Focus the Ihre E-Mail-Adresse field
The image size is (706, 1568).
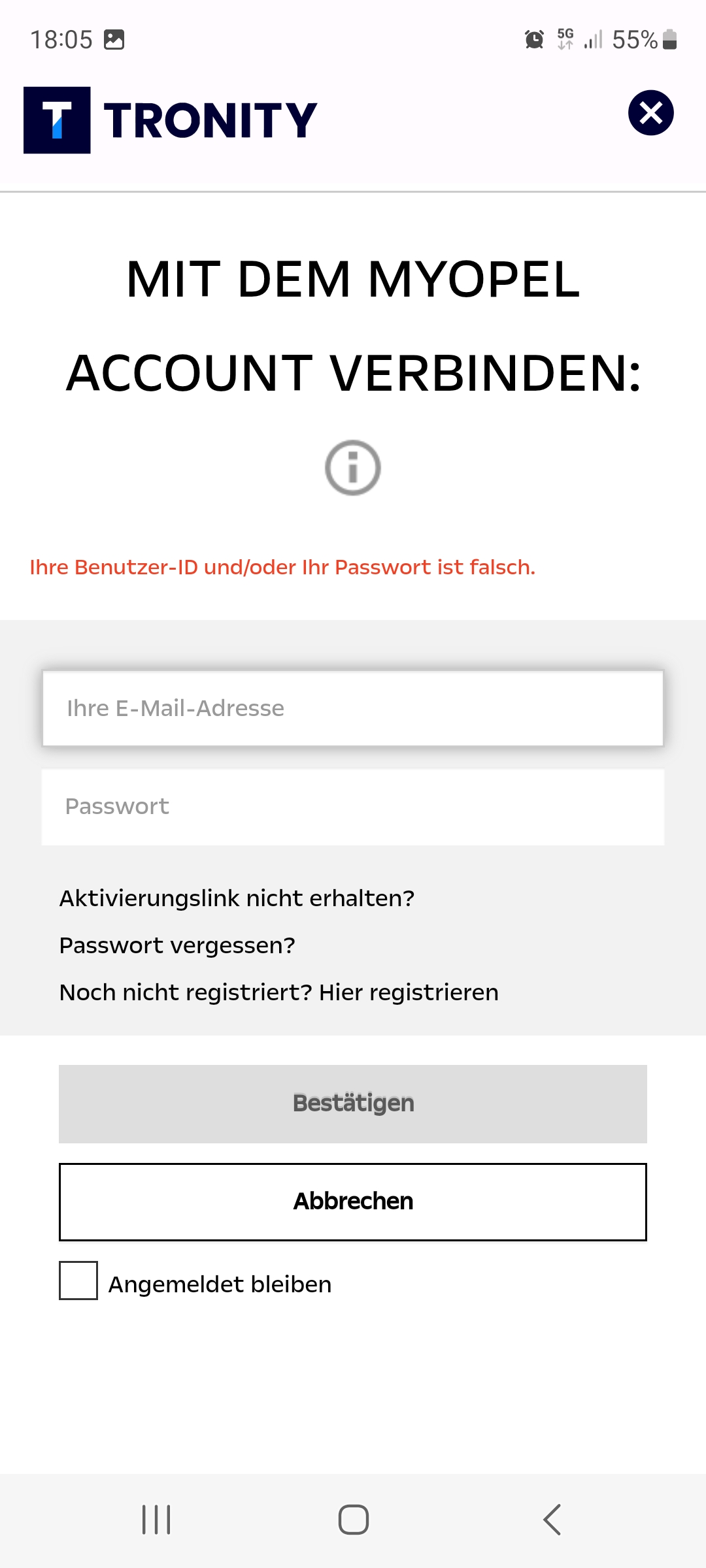tap(353, 708)
